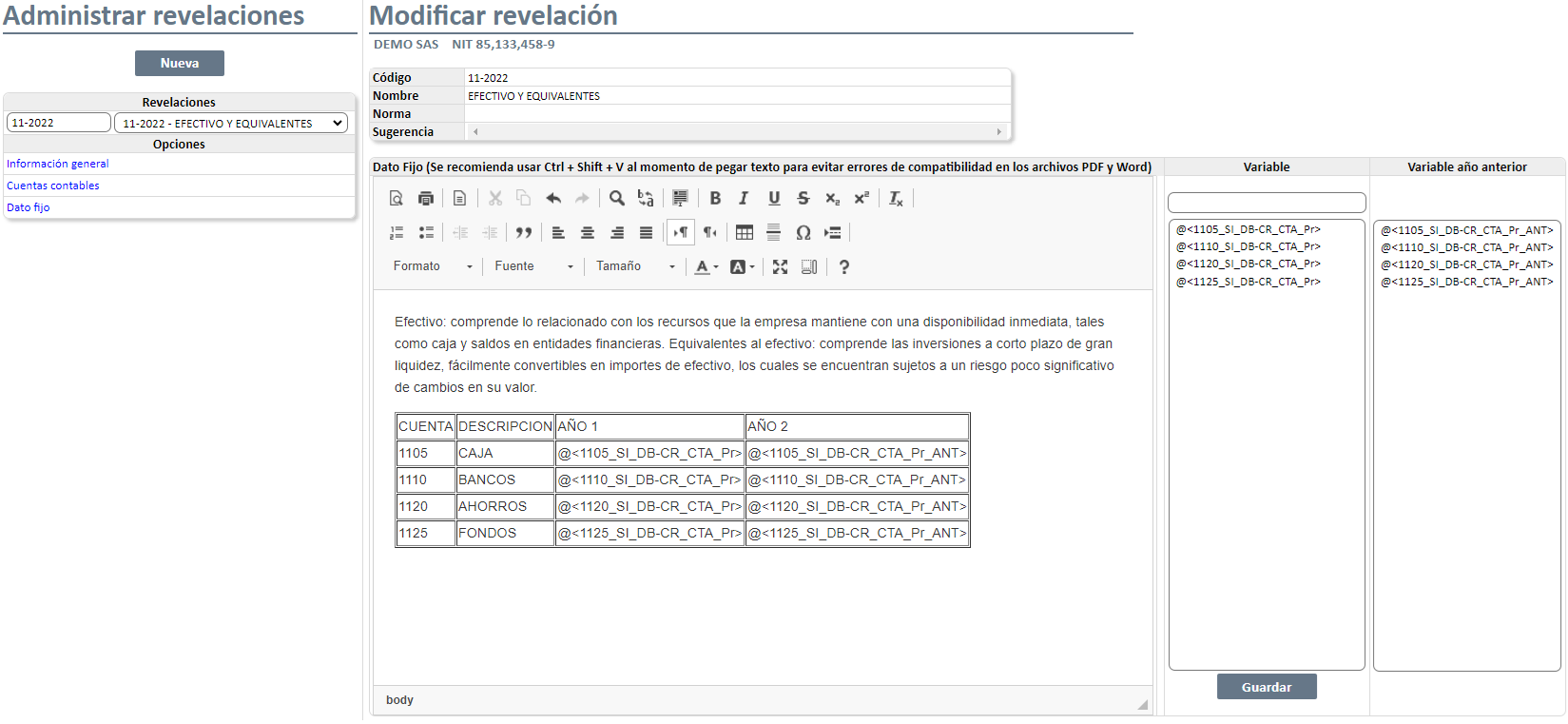This screenshot has height=724, width=1568.
Task: Open the Información general link
Action: coord(58,164)
